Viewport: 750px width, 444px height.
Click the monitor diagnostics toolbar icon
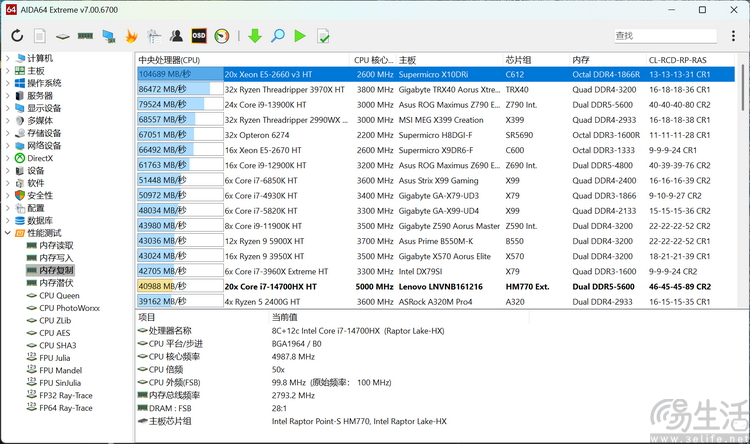tap(109, 36)
